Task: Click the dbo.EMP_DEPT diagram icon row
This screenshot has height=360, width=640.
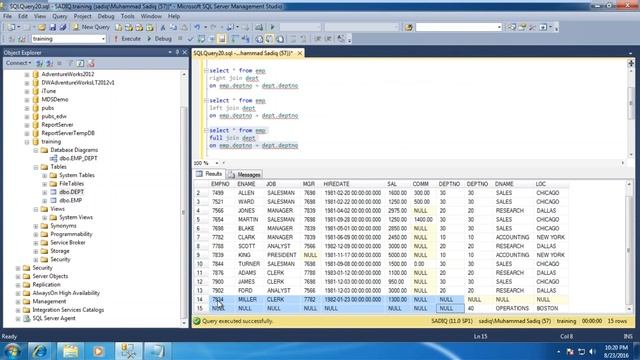Action: pos(73,158)
